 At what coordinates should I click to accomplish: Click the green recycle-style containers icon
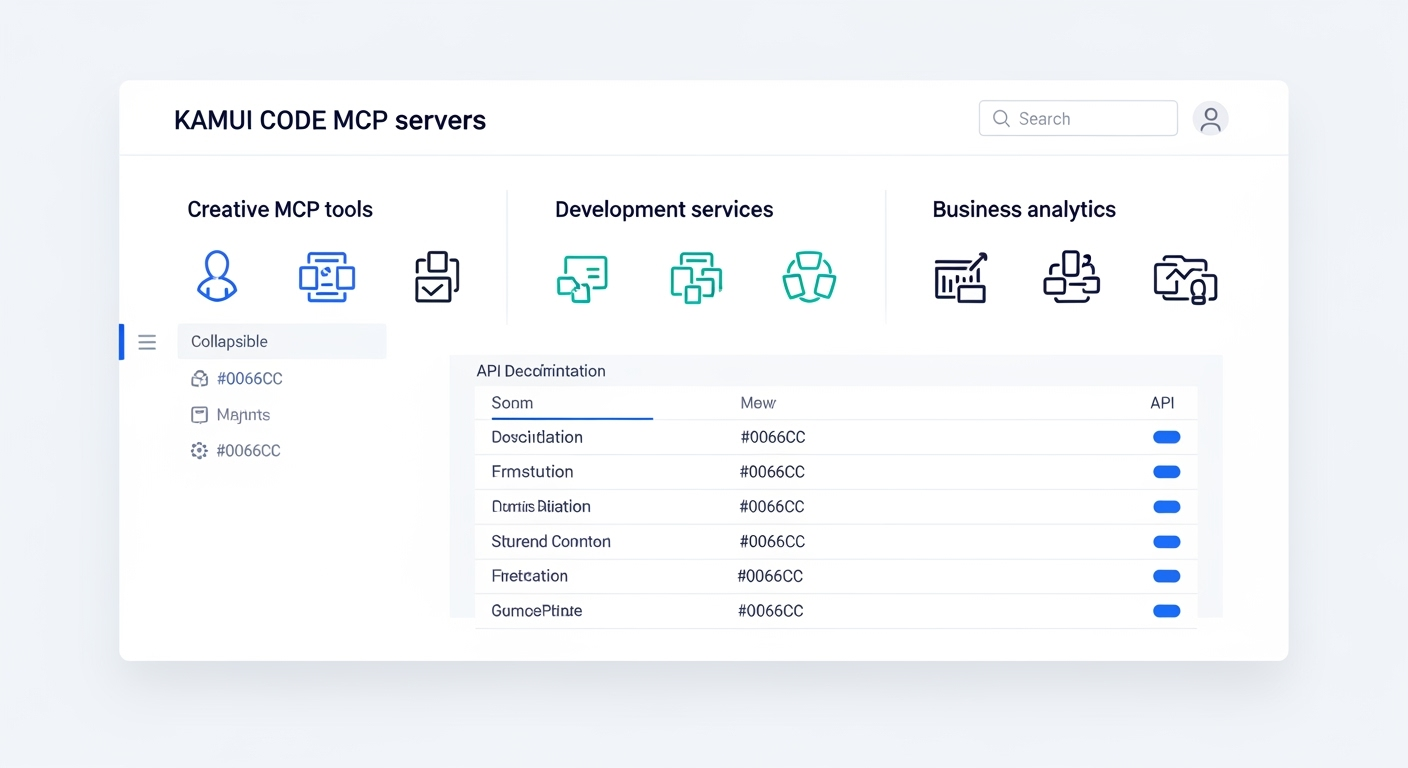tap(808, 277)
